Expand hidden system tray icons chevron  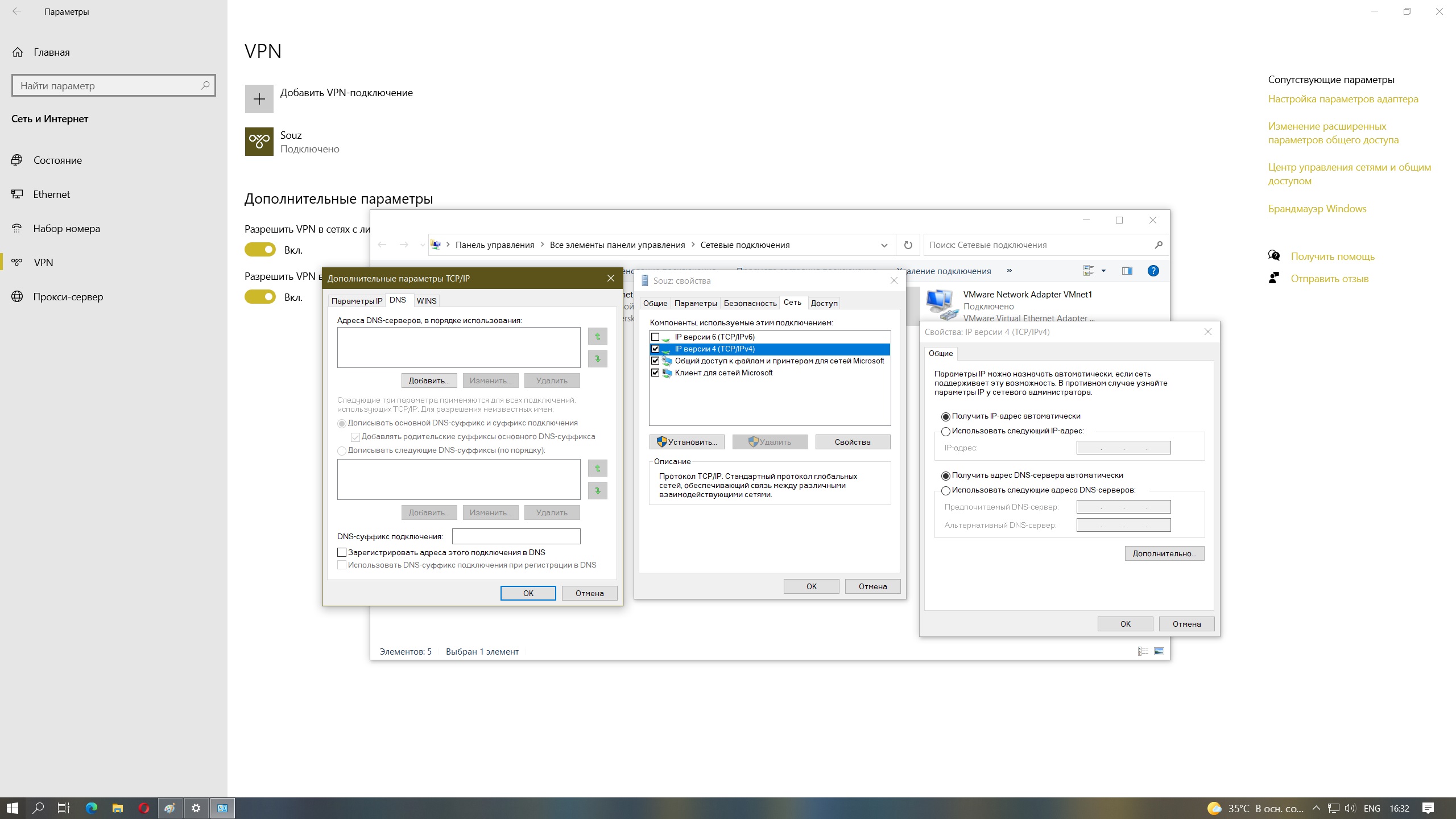(x=1316, y=808)
